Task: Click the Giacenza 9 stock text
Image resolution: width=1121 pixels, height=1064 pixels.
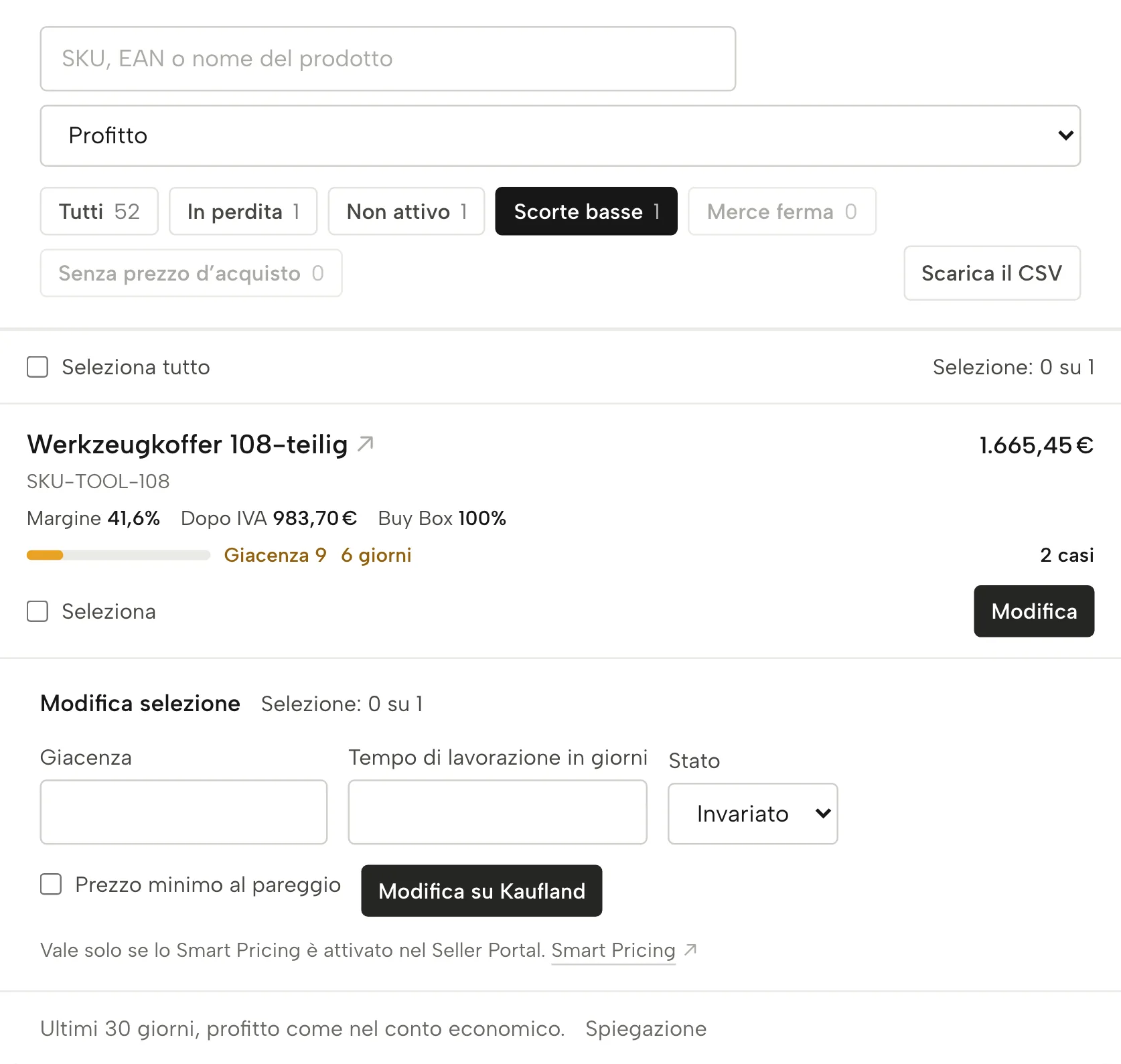Action: pyautogui.click(x=275, y=555)
